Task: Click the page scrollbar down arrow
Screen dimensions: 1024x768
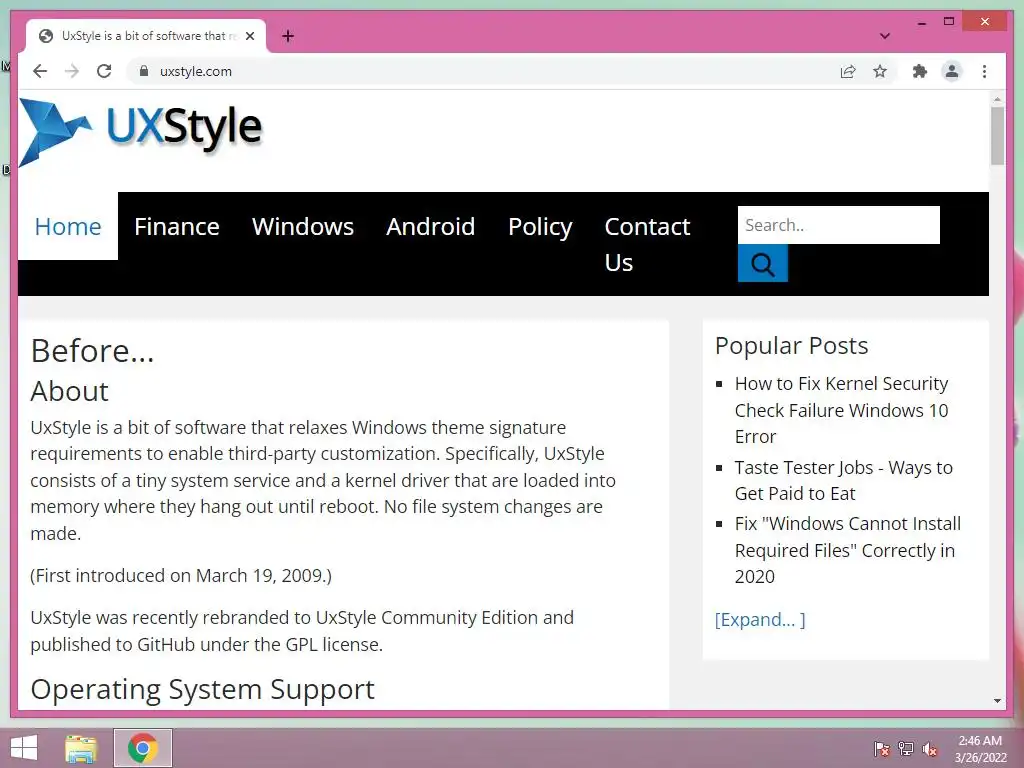Action: click(997, 701)
